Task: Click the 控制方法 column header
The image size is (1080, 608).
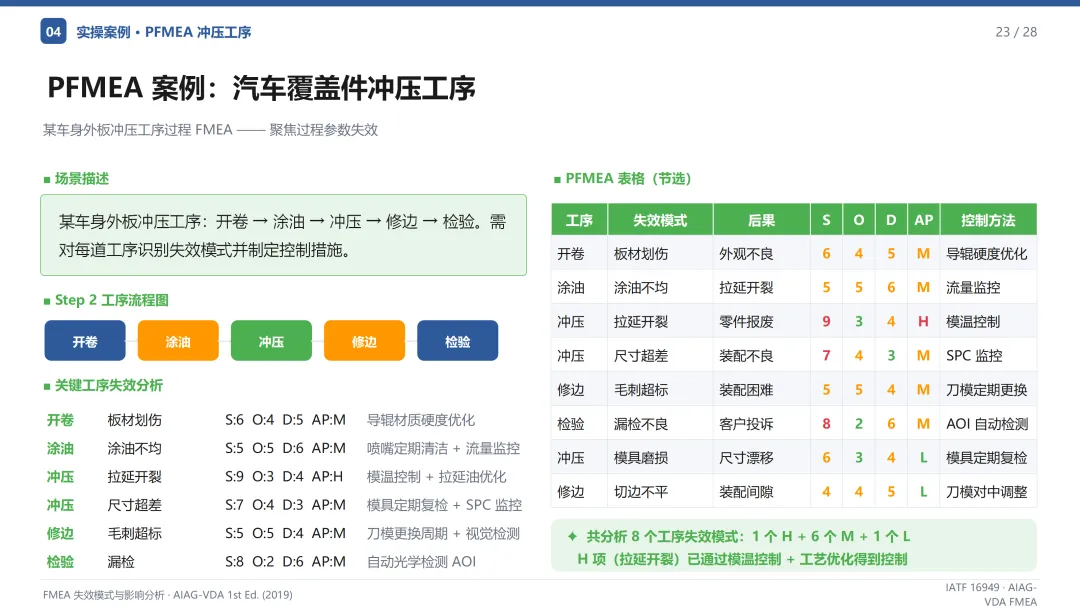Action: click(988, 220)
